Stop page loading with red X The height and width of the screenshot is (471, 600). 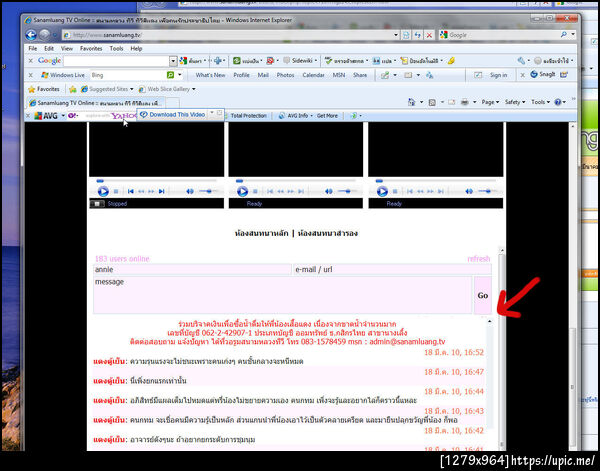[429, 35]
